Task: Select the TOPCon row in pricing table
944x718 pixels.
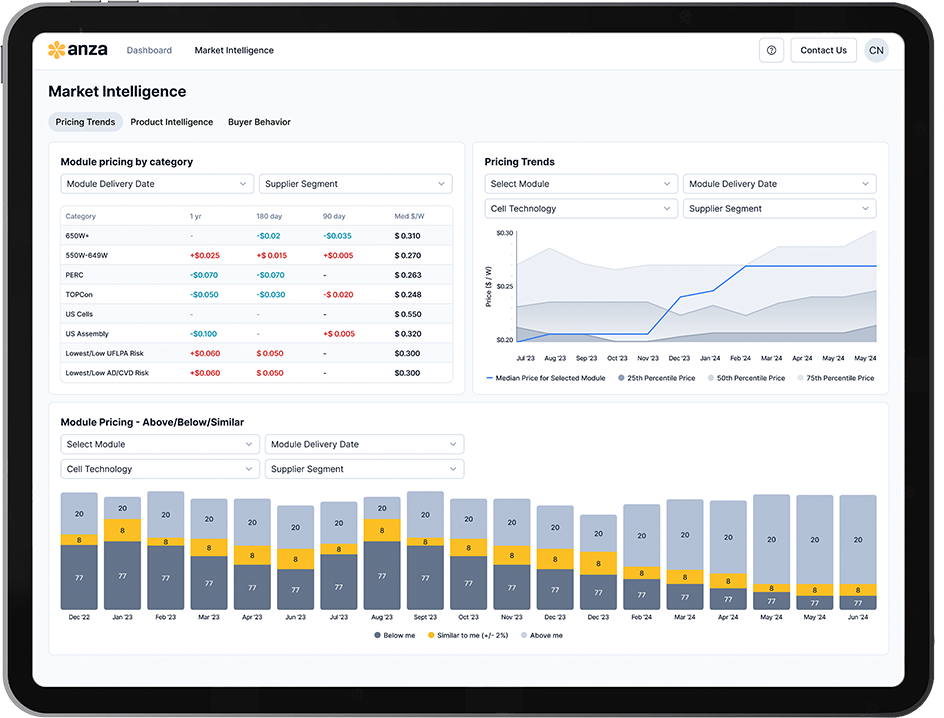Action: [x=255, y=295]
